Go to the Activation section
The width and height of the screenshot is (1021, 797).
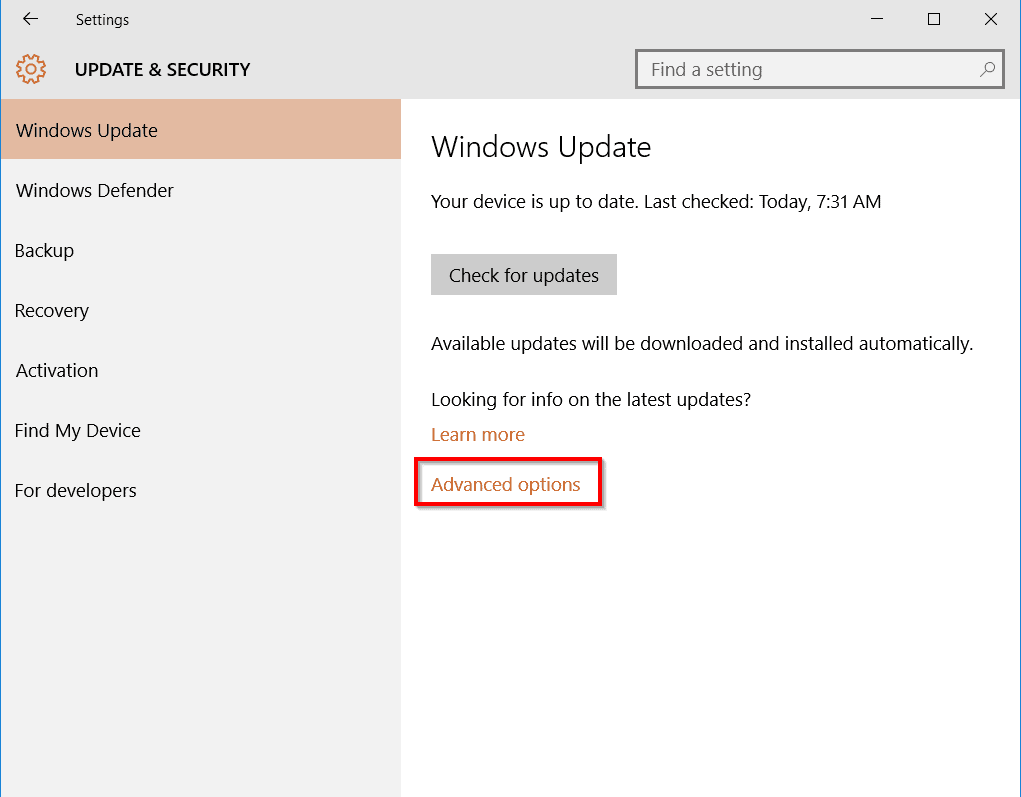(x=57, y=370)
